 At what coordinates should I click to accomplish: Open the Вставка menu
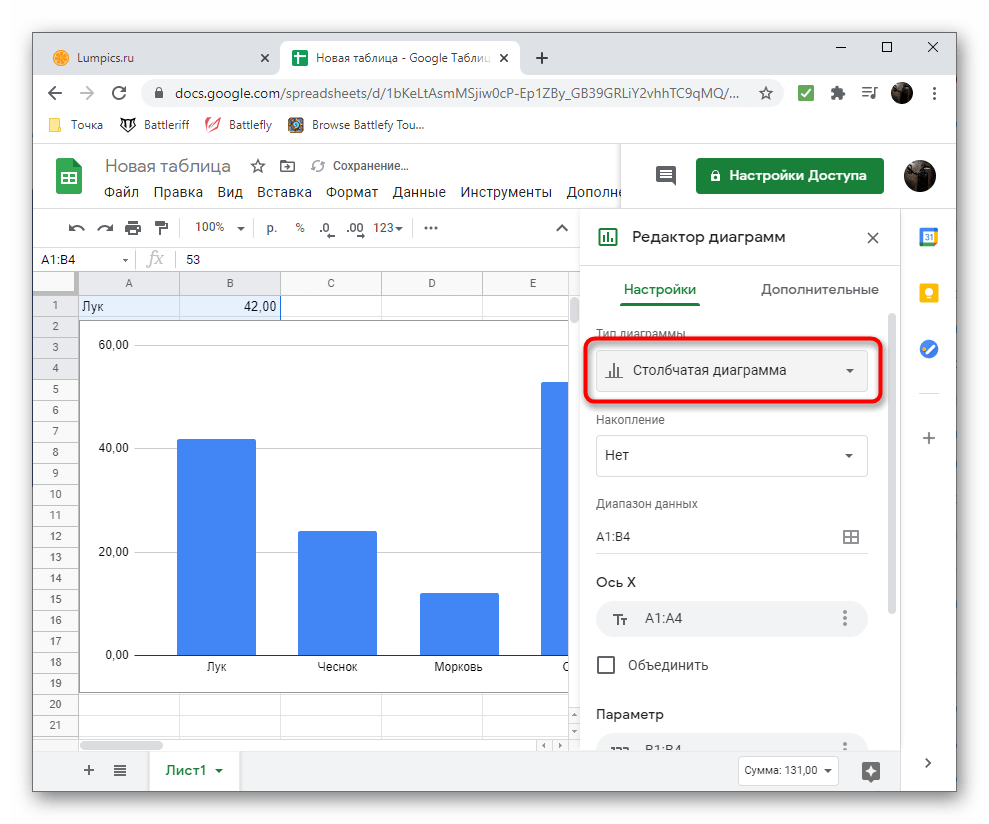pyautogui.click(x=284, y=192)
